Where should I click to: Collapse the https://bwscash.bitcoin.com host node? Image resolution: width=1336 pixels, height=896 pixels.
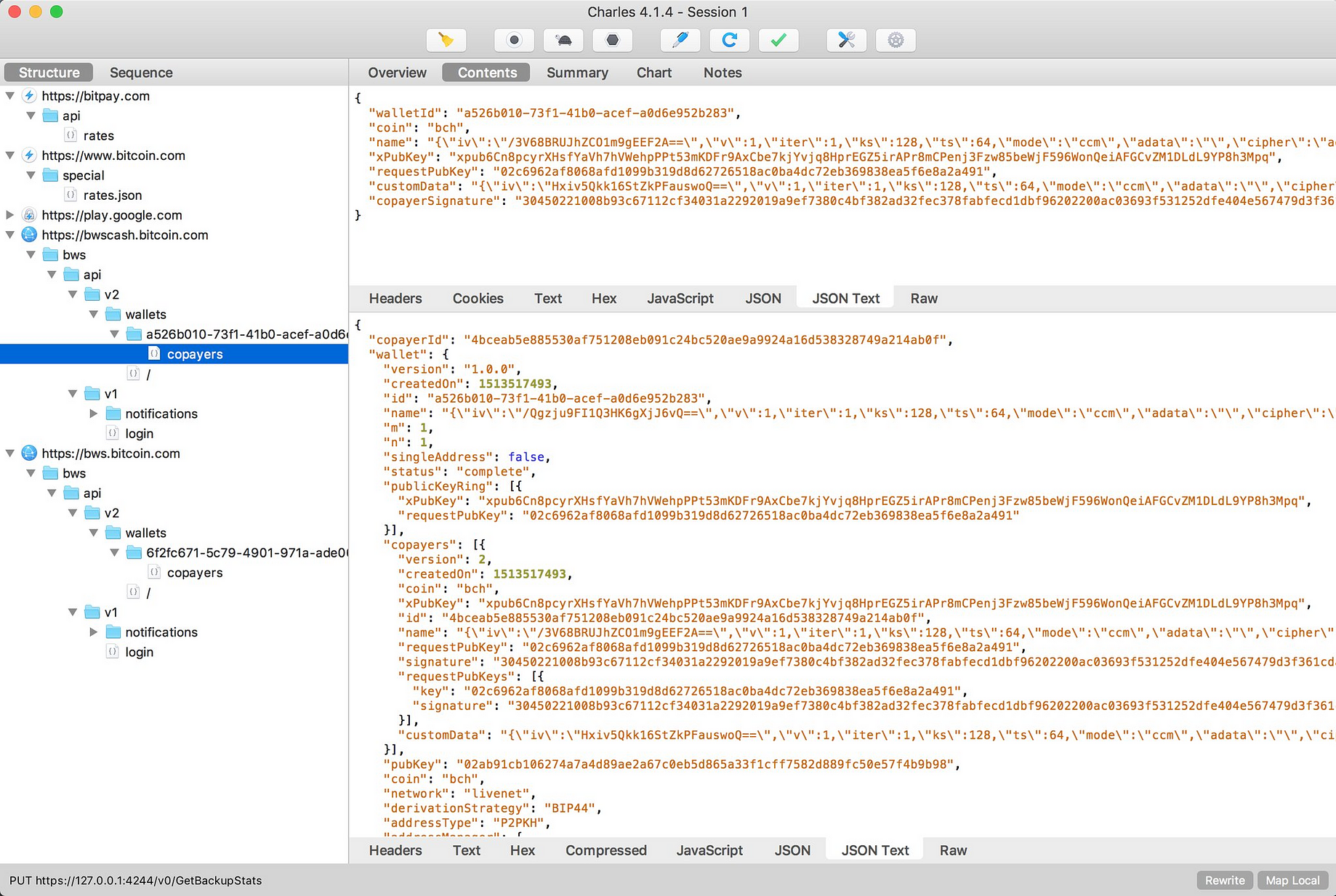(10, 235)
